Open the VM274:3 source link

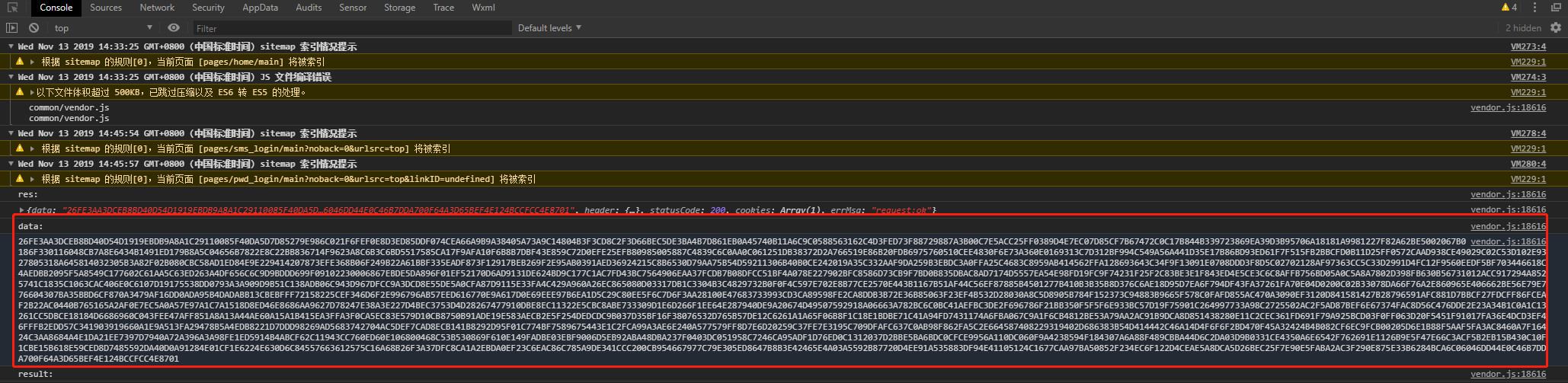(1528, 77)
